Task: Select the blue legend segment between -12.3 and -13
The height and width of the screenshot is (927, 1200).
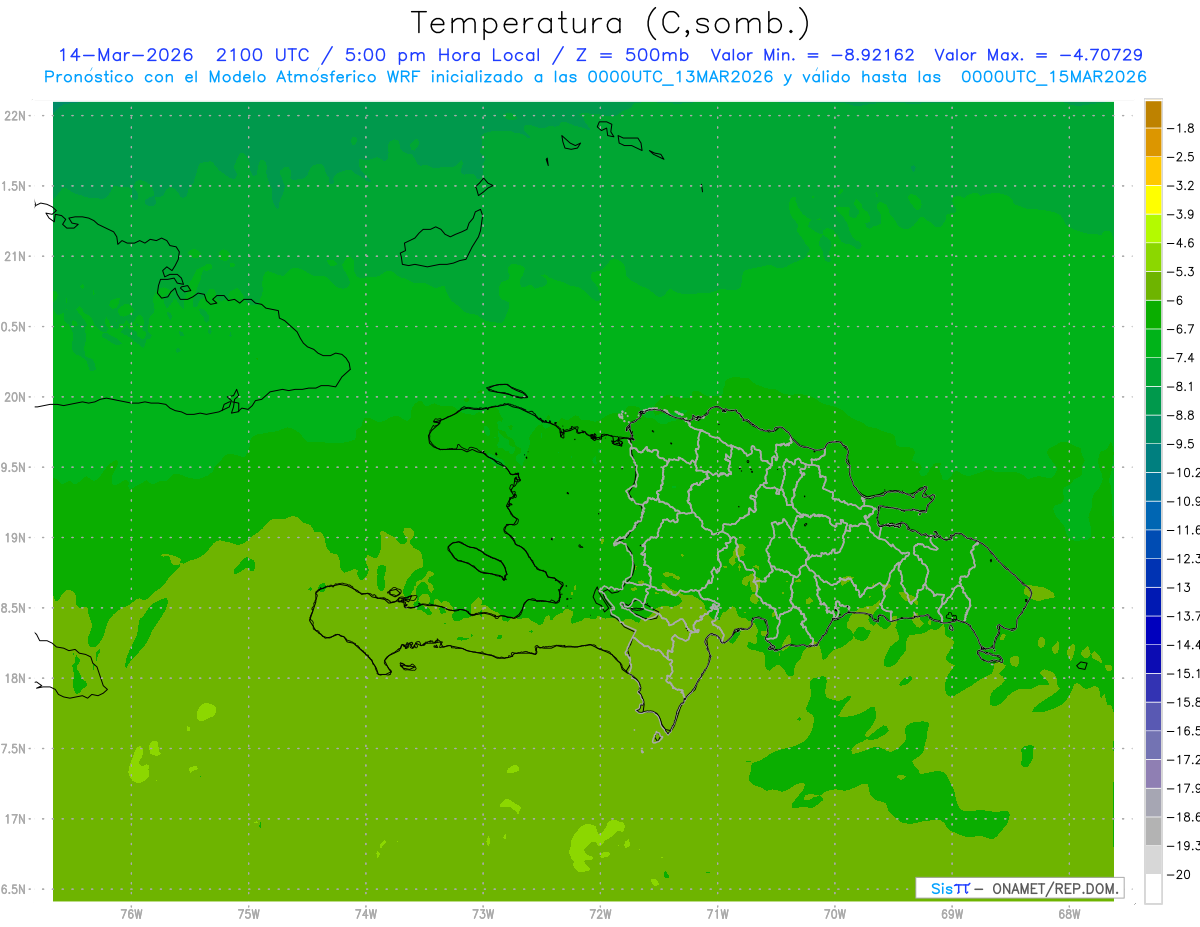Action: [x=1153, y=573]
